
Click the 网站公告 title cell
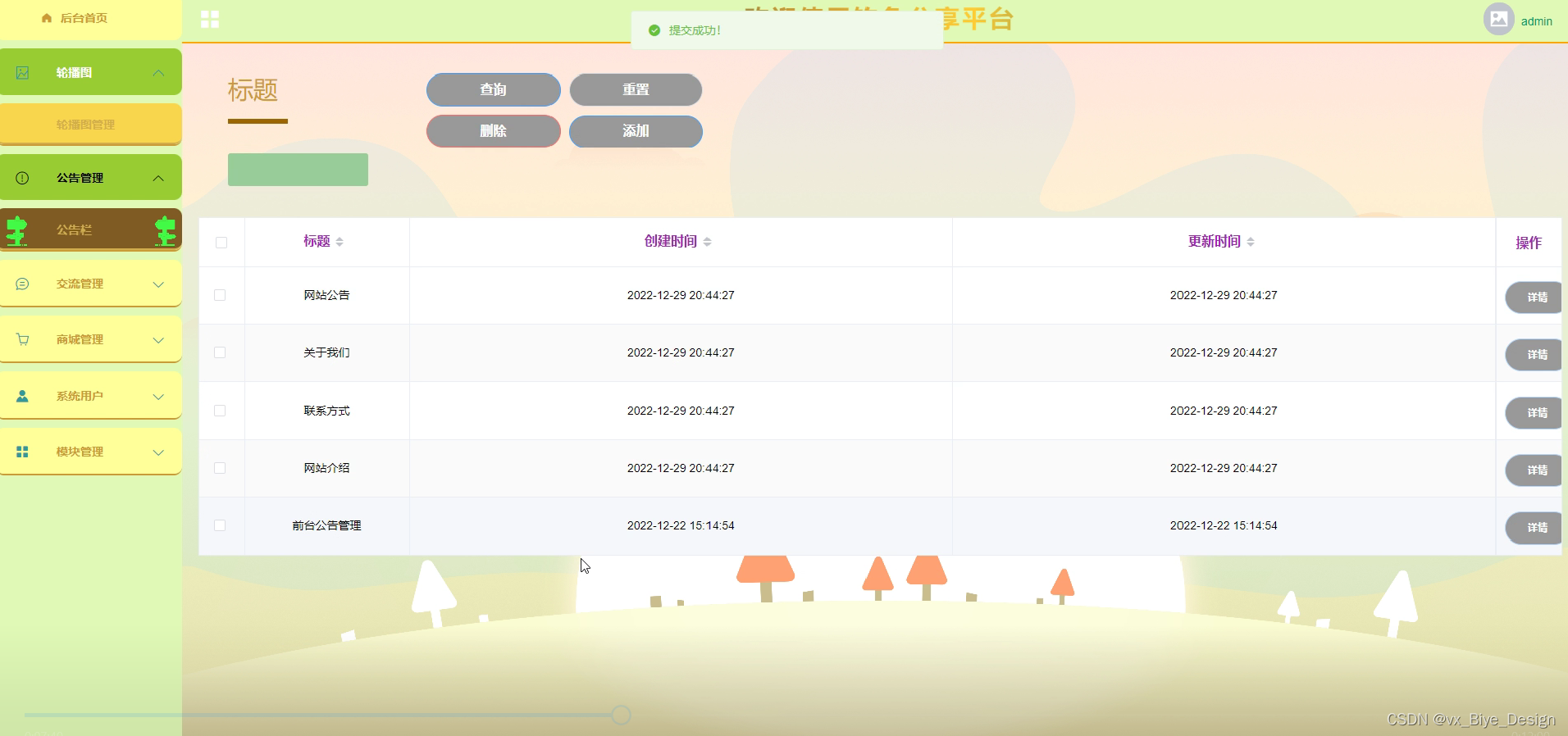coord(326,295)
